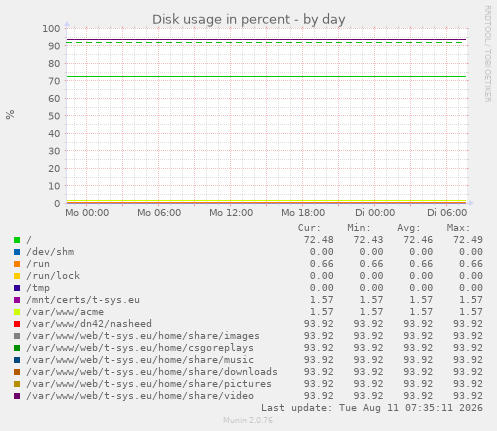Click the green swatch for the / filesystem
This screenshot has height=431, width=497.
pyautogui.click(x=17, y=240)
